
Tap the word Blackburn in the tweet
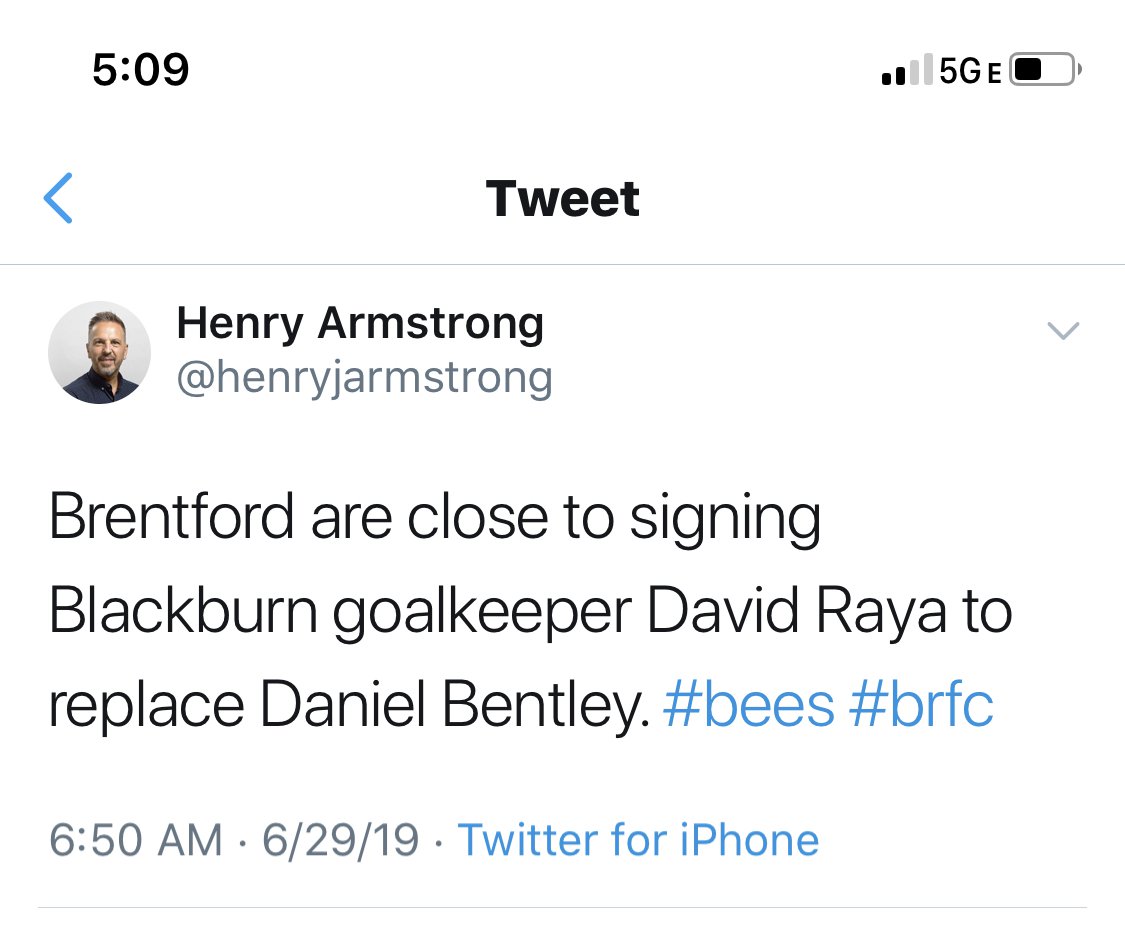click(x=181, y=611)
